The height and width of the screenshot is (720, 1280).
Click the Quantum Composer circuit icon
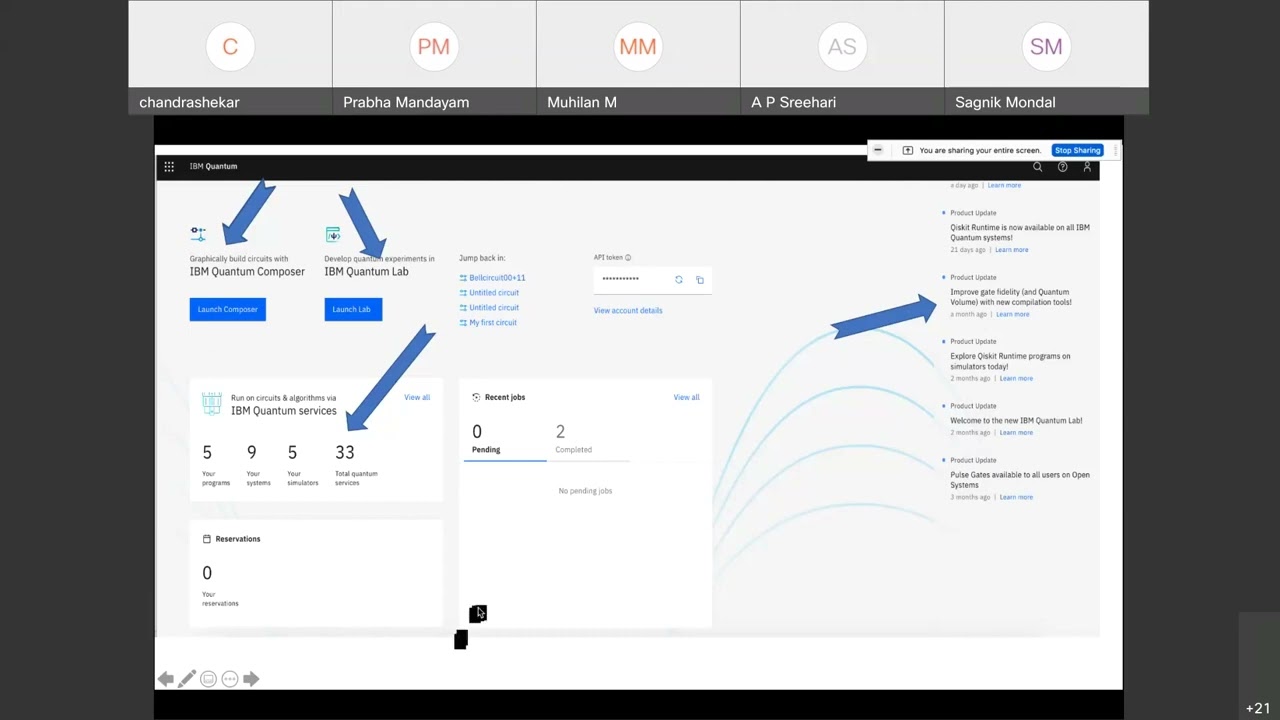pyautogui.click(x=198, y=234)
